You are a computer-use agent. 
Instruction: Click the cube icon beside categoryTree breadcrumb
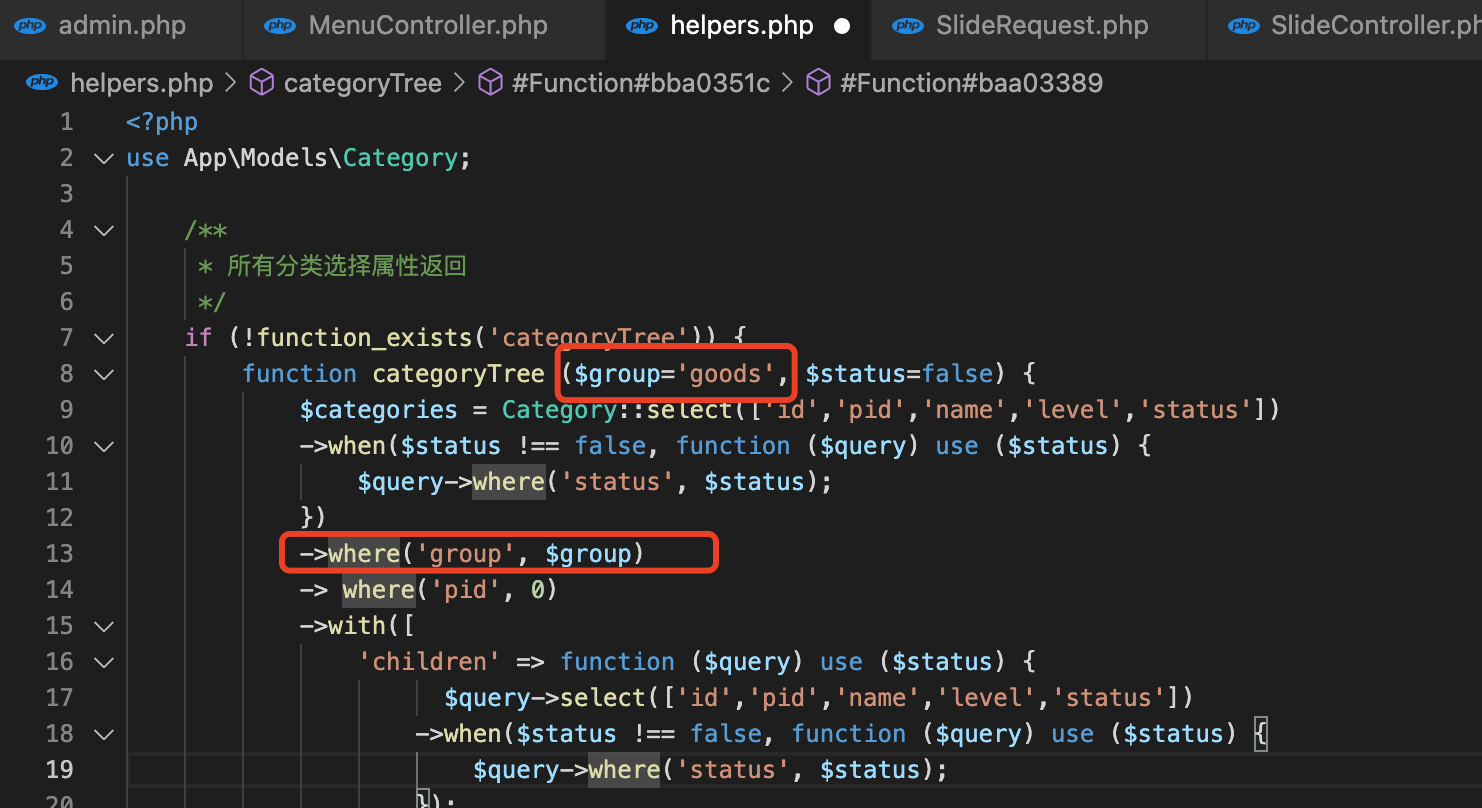[262, 83]
